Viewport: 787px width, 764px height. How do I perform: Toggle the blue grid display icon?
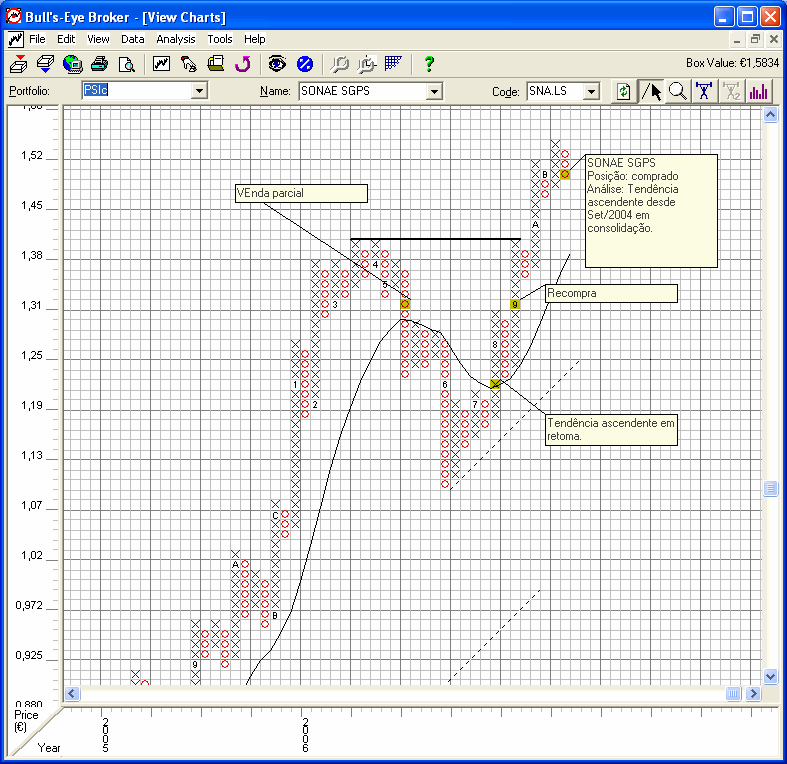393,64
